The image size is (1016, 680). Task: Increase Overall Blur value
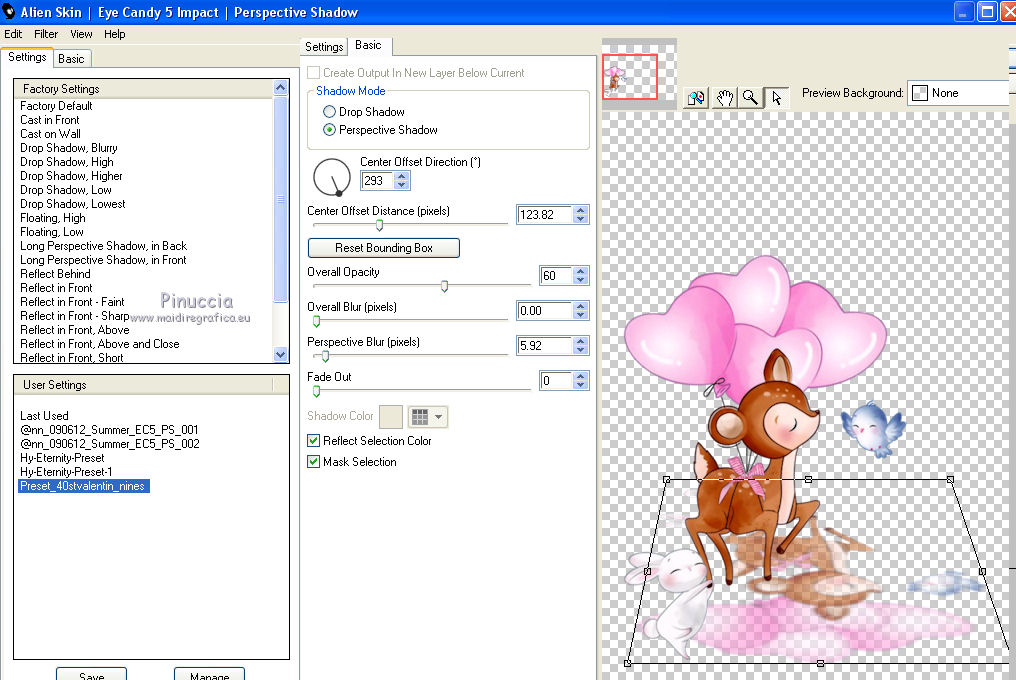[x=581, y=306]
